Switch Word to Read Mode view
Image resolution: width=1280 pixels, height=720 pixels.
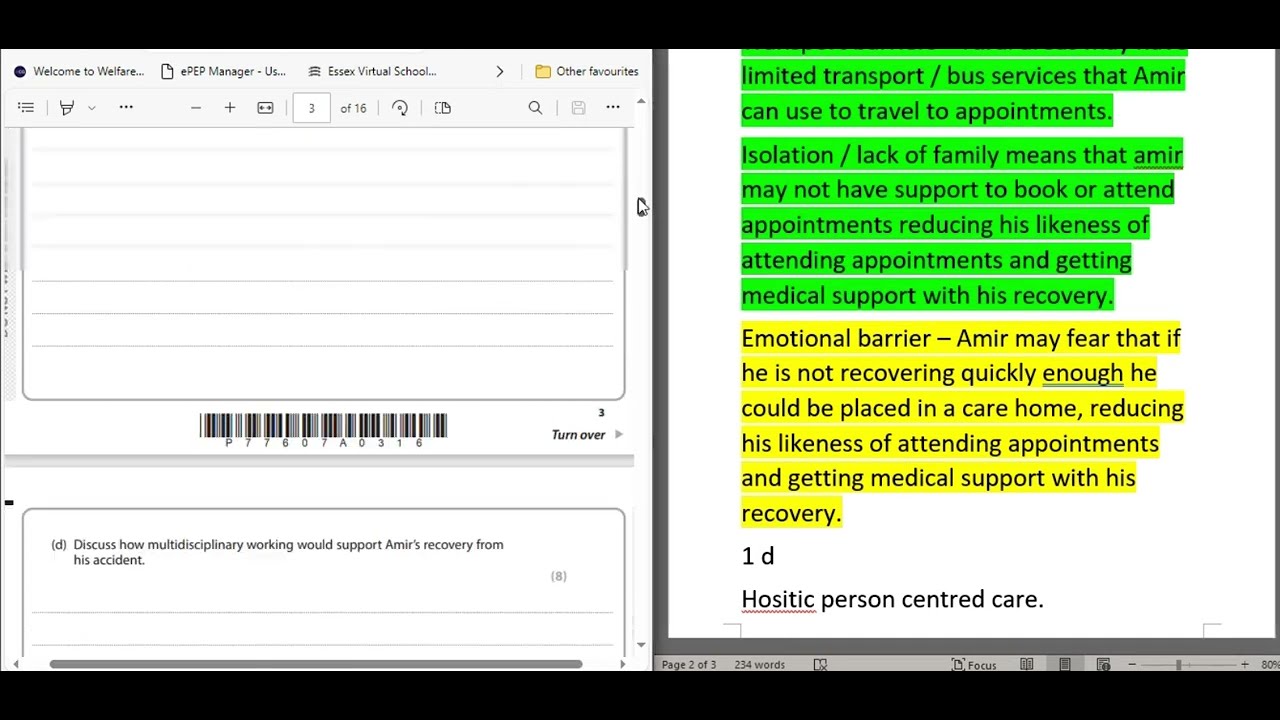click(x=1027, y=665)
